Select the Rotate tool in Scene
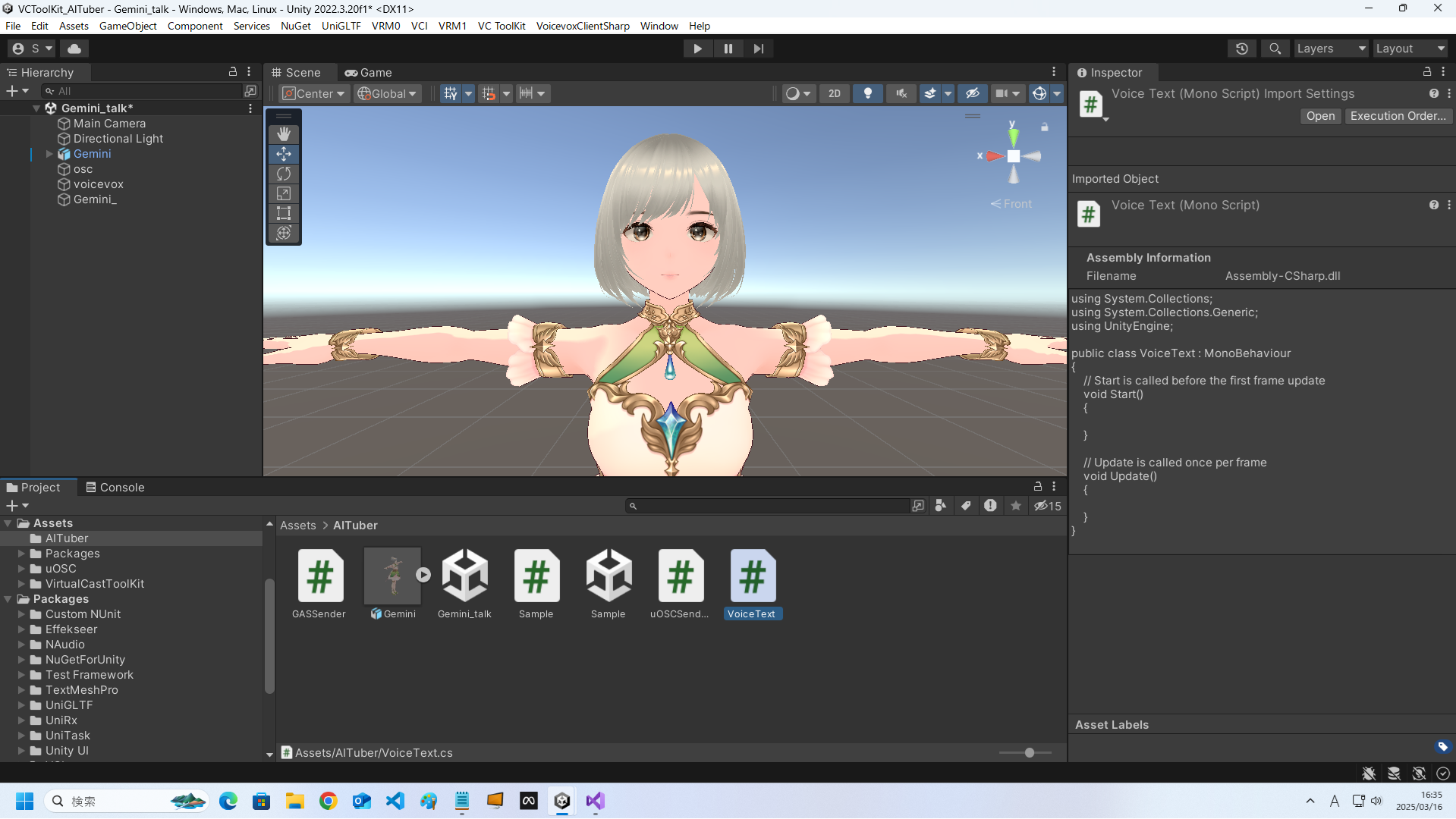This screenshot has width=1456, height=819. coord(284,174)
